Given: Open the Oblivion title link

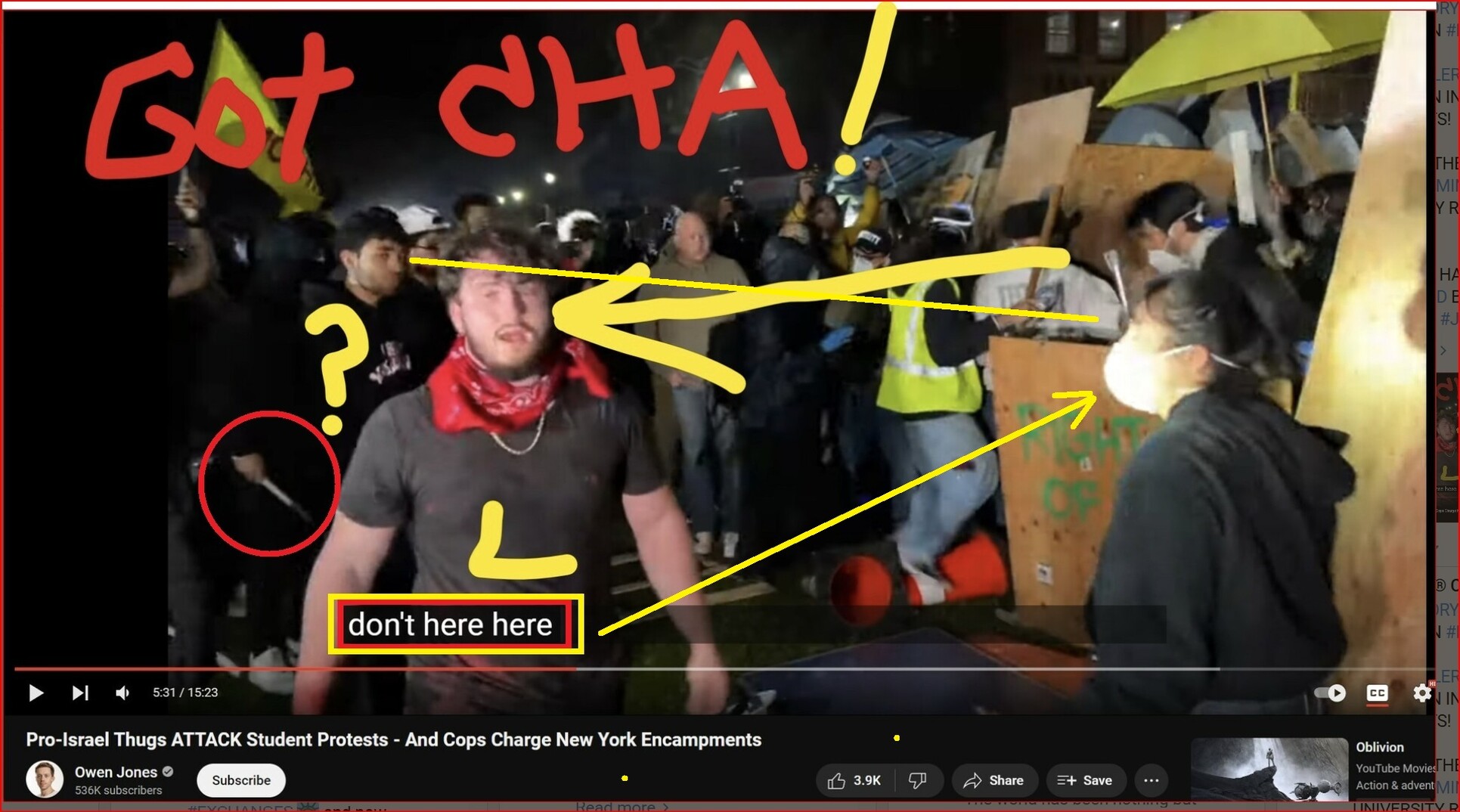Looking at the screenshot, I should (x=1379, y=747).
